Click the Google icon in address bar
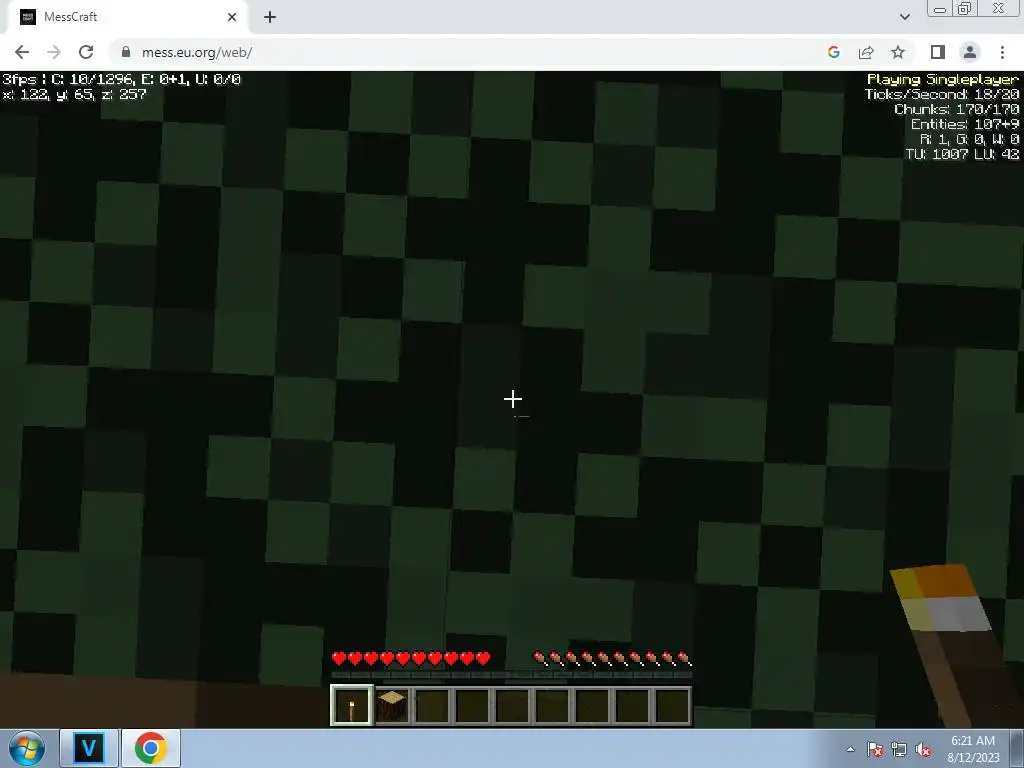Viewport: 1024px width, 768px height. pos(833,52)
